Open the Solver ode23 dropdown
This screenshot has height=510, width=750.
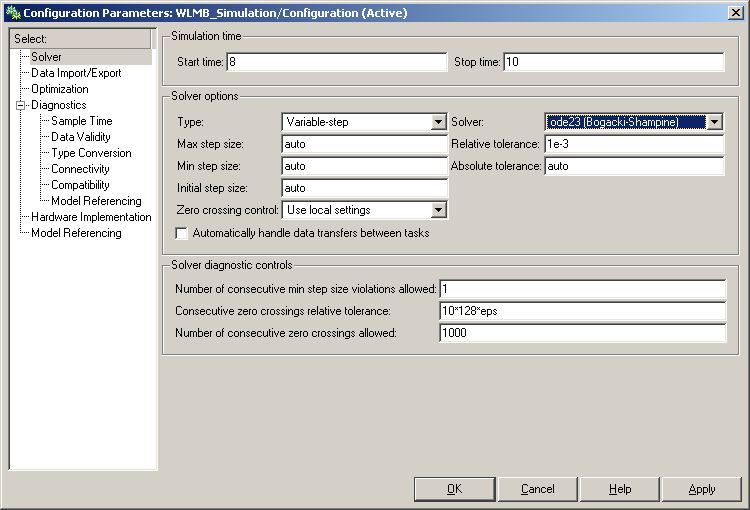[x=714, y=122]
